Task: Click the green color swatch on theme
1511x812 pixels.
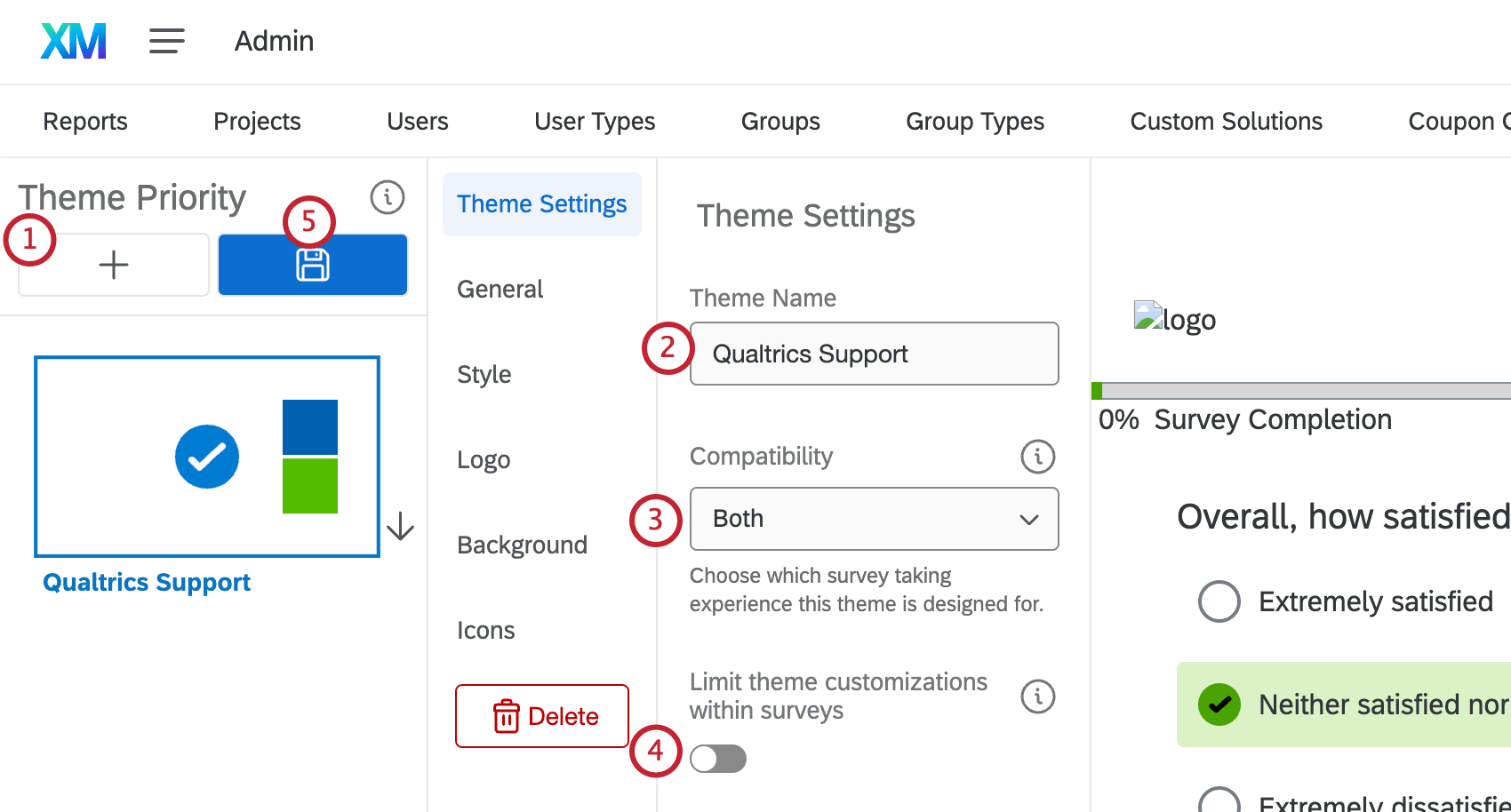Action: 310,486
